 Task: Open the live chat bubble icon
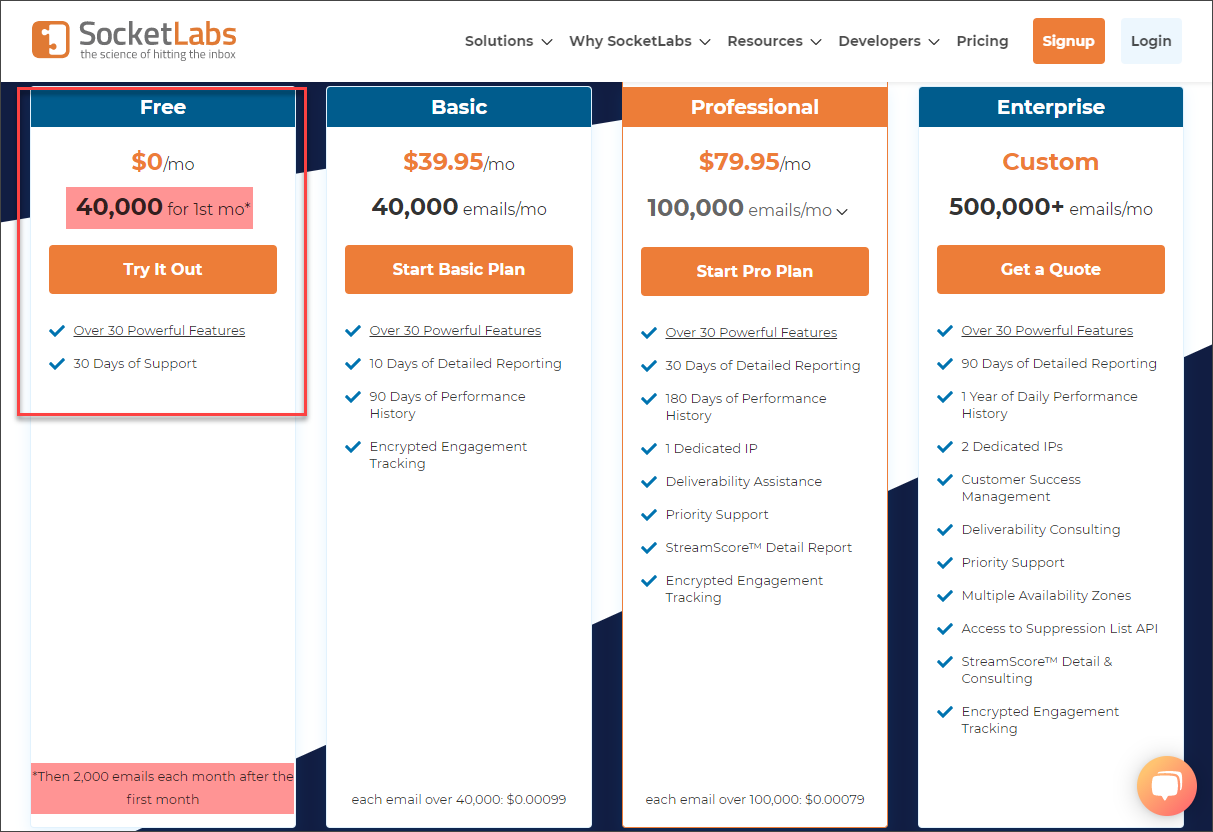[1166, 786]
